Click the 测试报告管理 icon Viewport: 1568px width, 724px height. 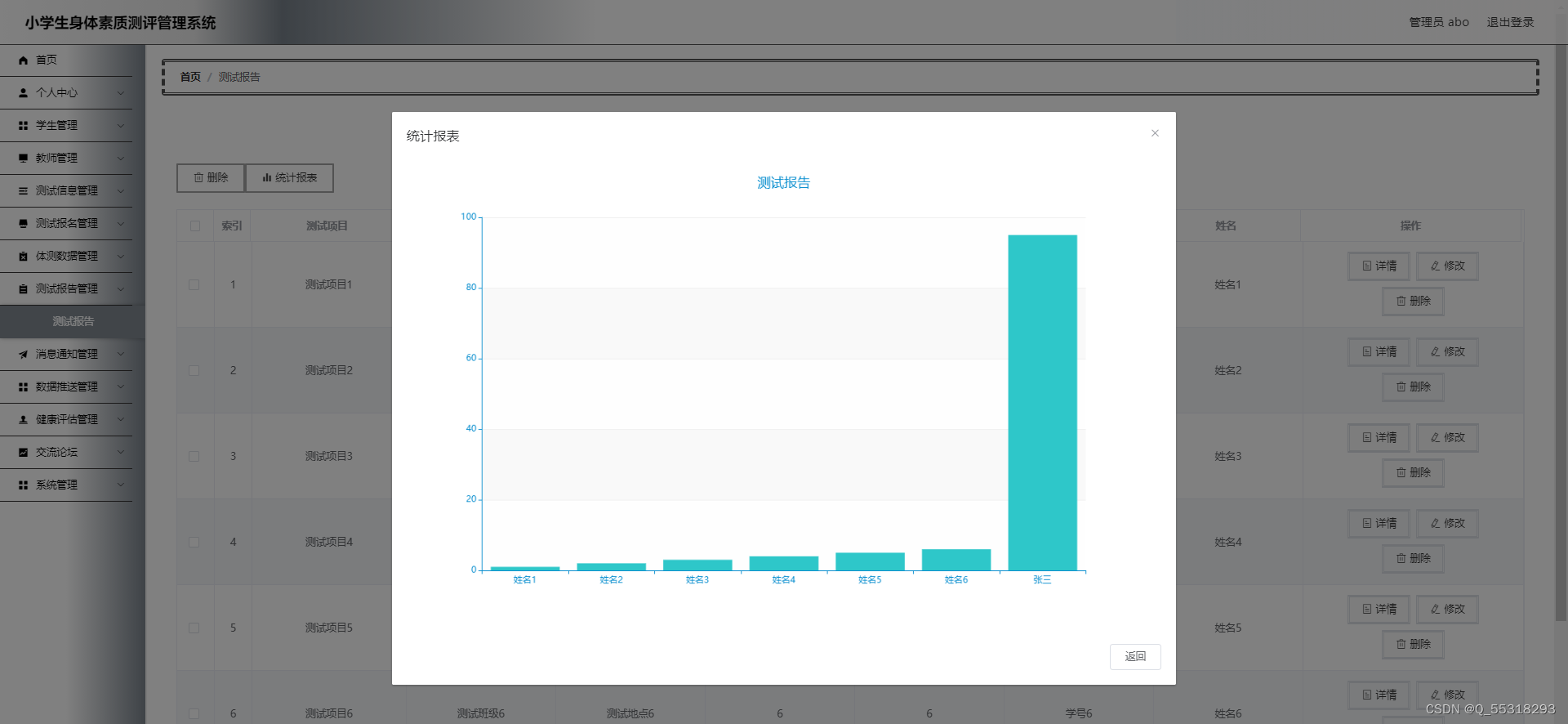click(23, 289)
